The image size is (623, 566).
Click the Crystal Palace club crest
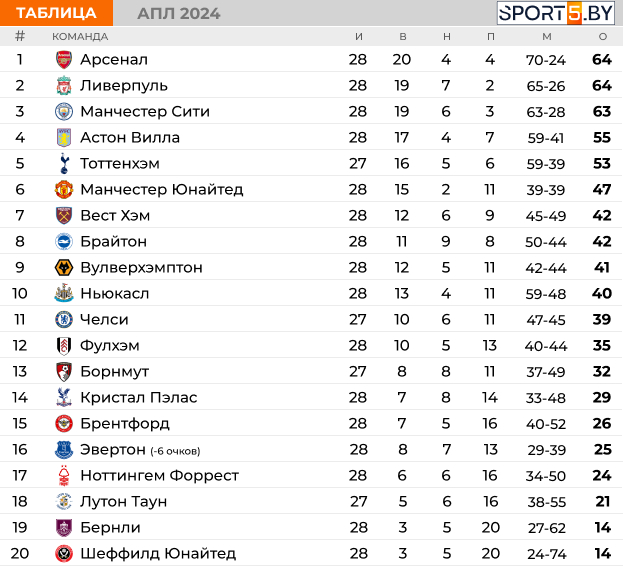(x=64, y=398)
